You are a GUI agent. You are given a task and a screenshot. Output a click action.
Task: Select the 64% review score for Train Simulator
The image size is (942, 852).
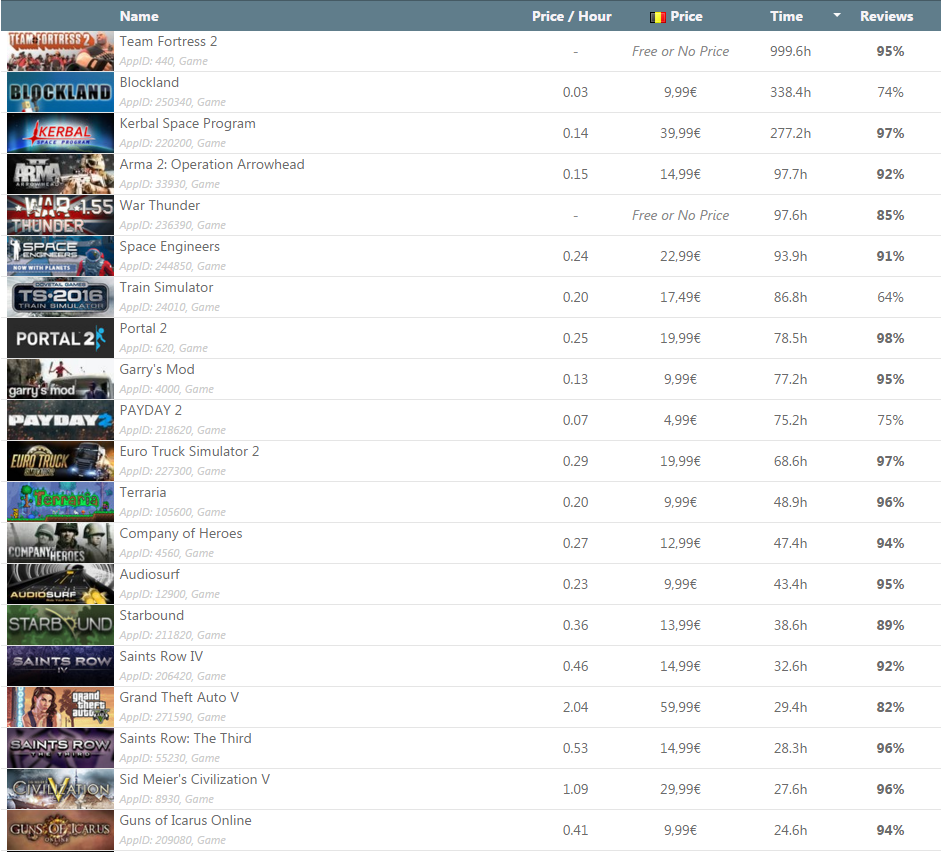(890, 297)
